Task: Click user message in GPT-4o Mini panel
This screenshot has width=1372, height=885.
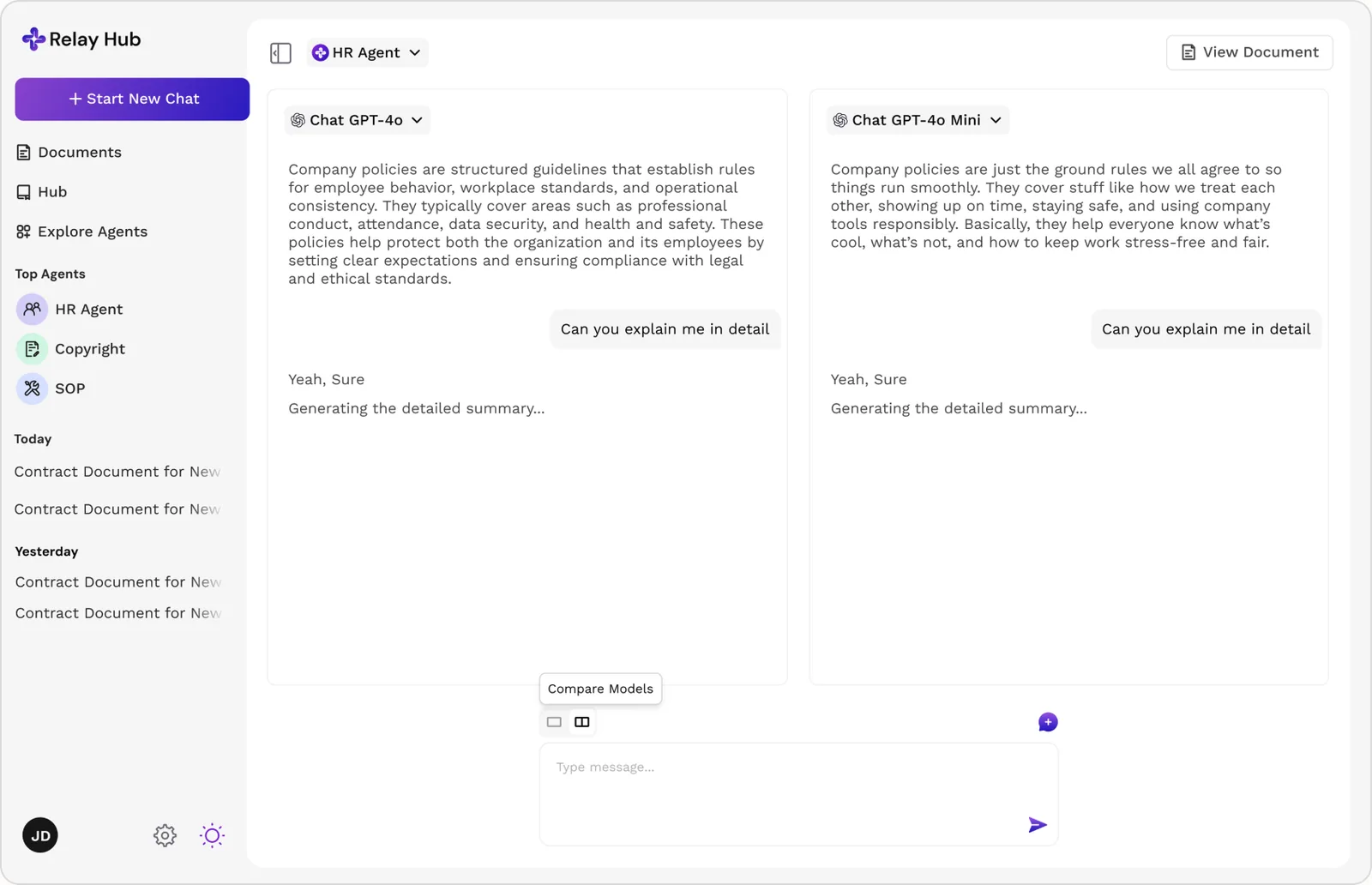Action: pyautogui.click(x=1206, y=329)
